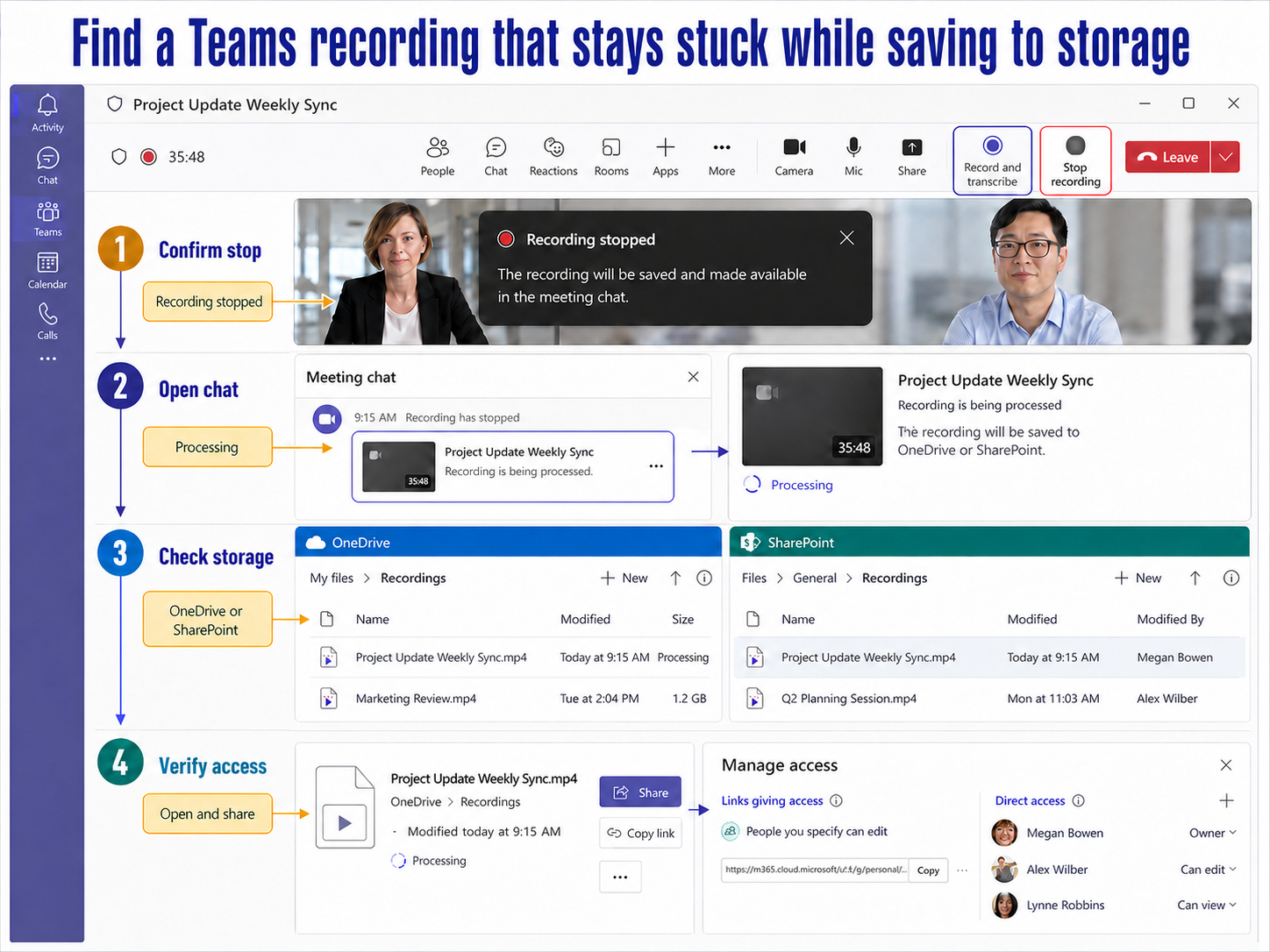This screenshot has width=1270, height=952.
Task: Open the Activity feed in sidebar
Action: pos(47,113)
